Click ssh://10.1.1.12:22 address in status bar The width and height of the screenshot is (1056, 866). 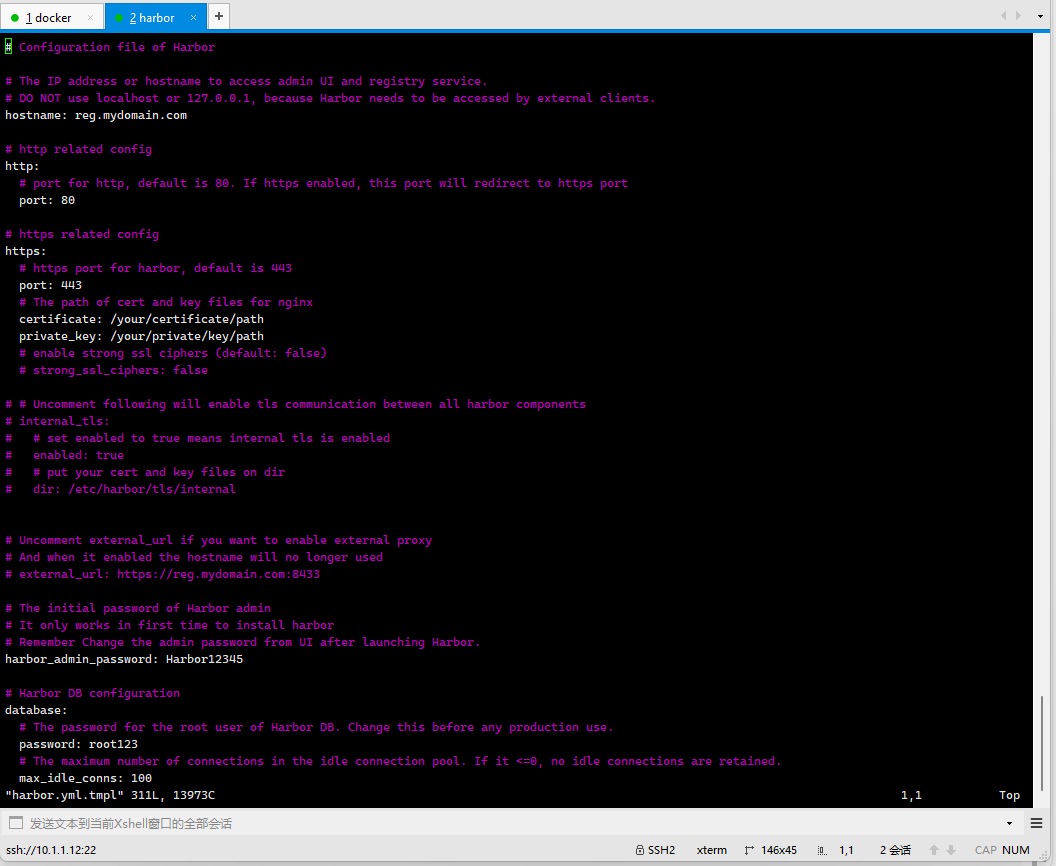tap(51, 850)
